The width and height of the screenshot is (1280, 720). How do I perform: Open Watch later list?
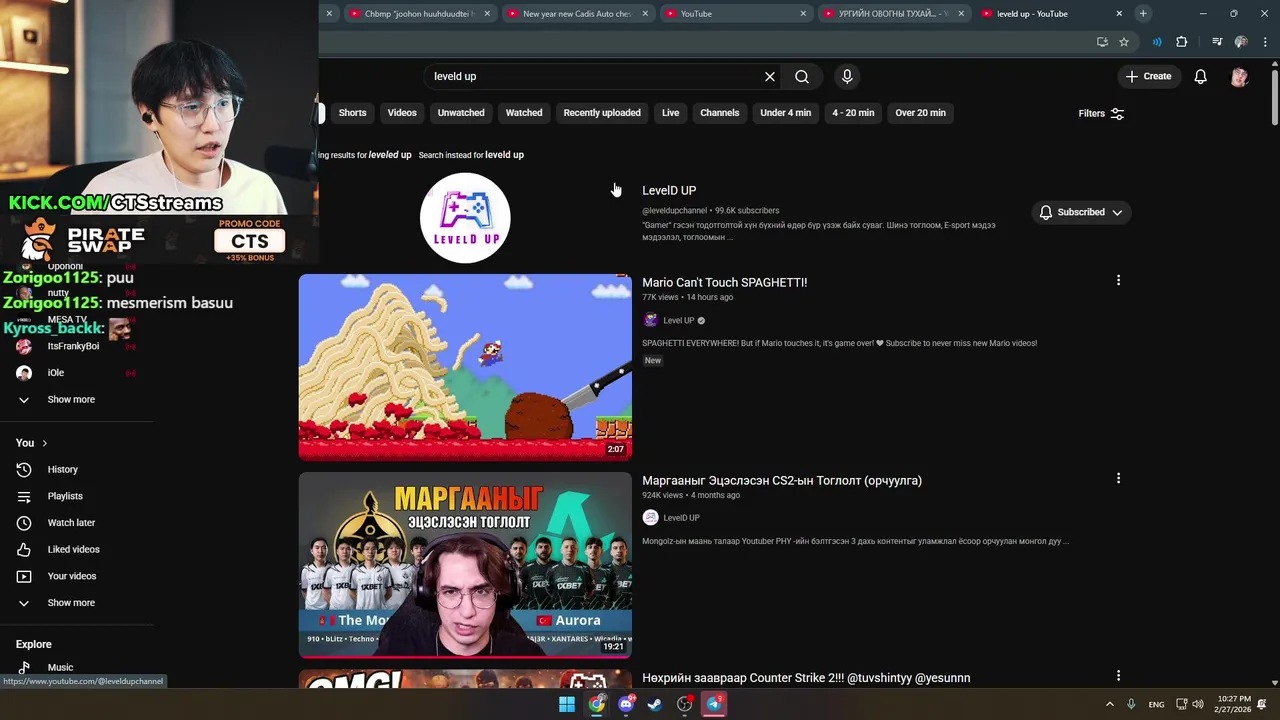pos(71,522)
